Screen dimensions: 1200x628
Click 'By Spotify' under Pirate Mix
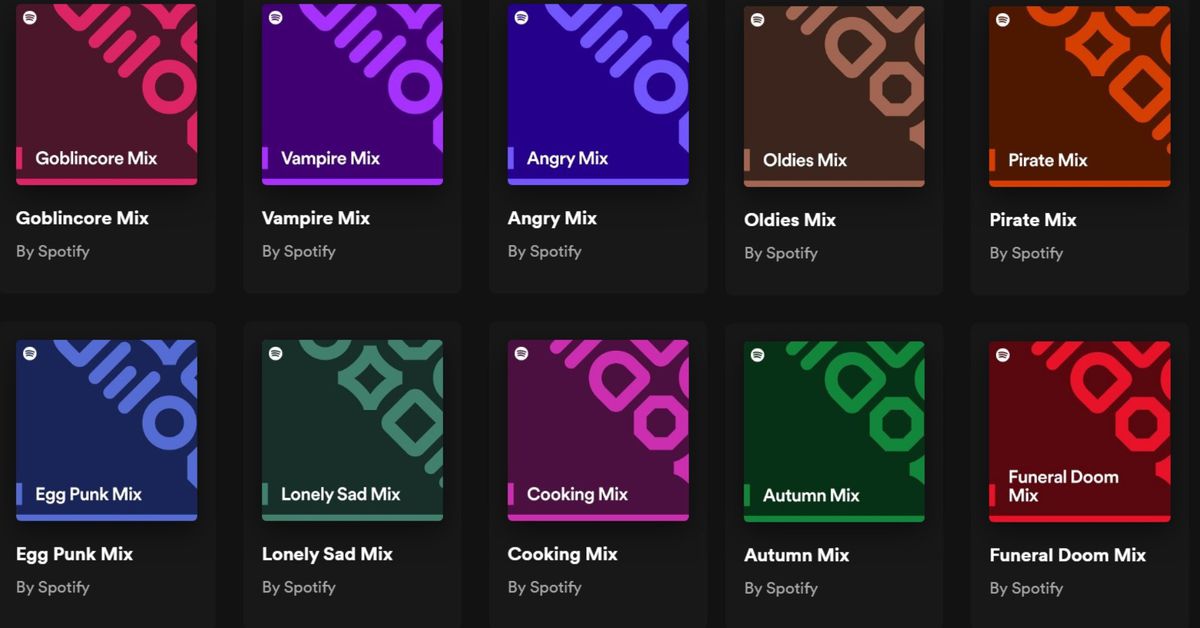(x=1026, y=253)
